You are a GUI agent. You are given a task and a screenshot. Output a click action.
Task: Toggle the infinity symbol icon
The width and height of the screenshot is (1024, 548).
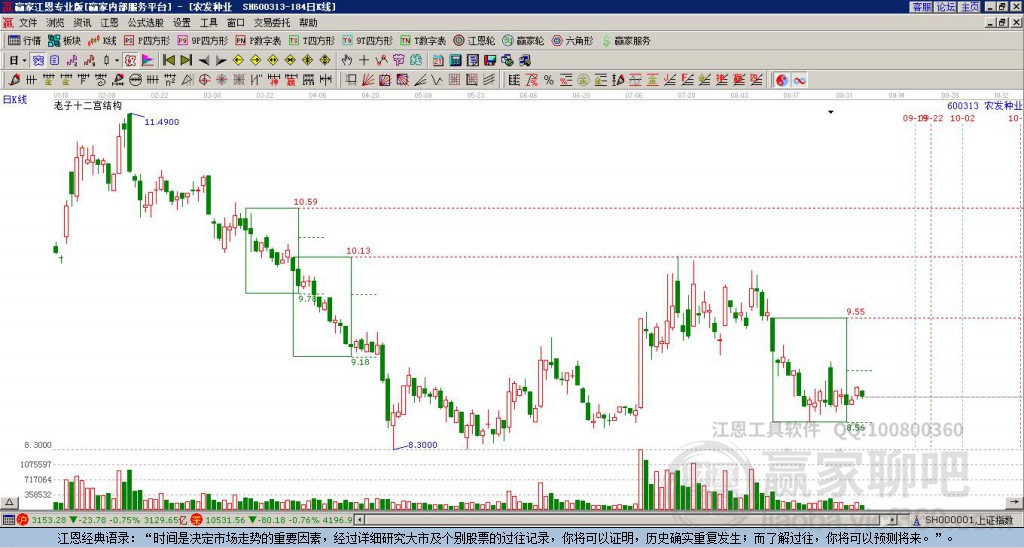click(799, 80)
